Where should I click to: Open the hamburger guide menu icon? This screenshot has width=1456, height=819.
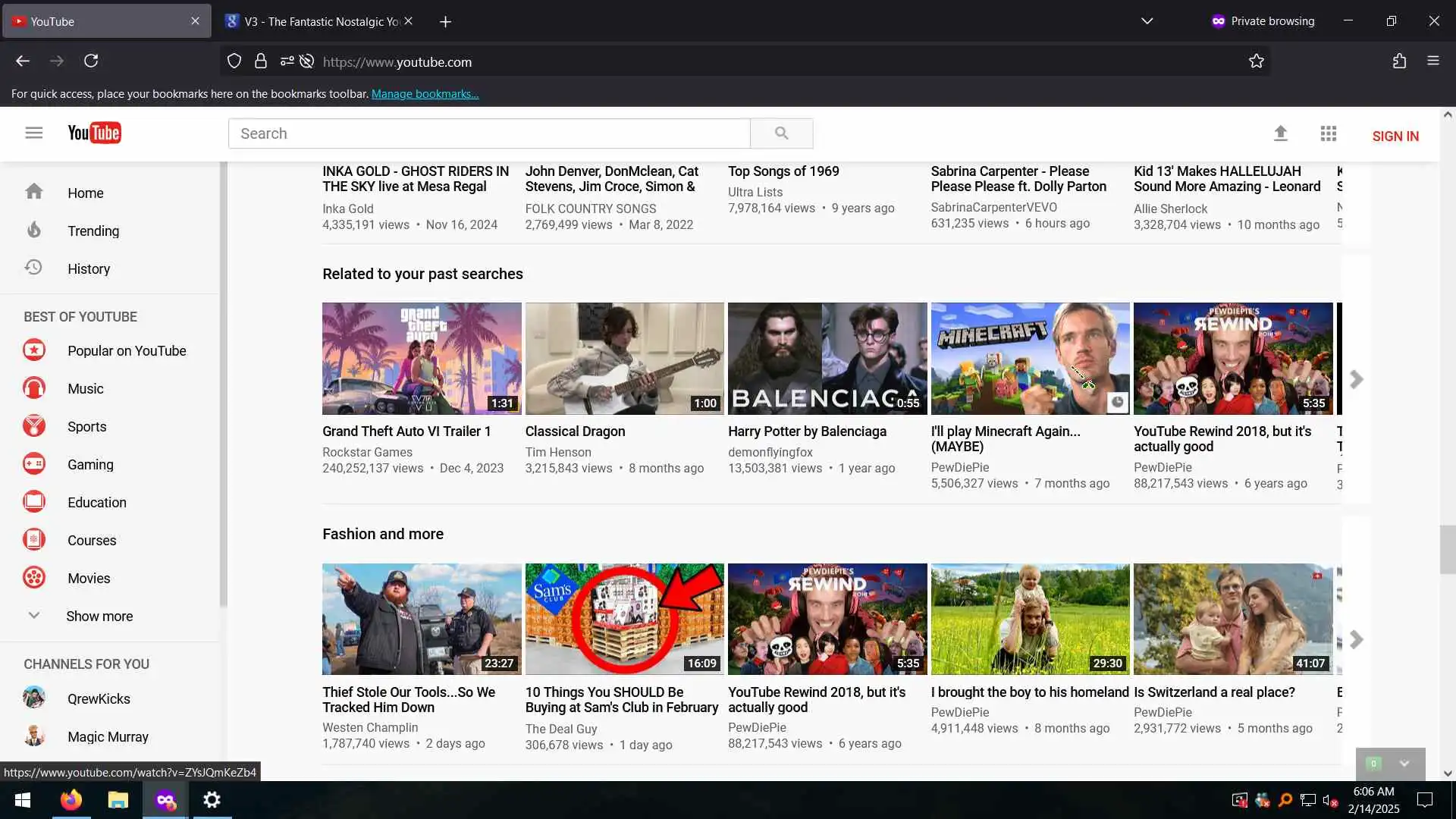tap(33, 133)
